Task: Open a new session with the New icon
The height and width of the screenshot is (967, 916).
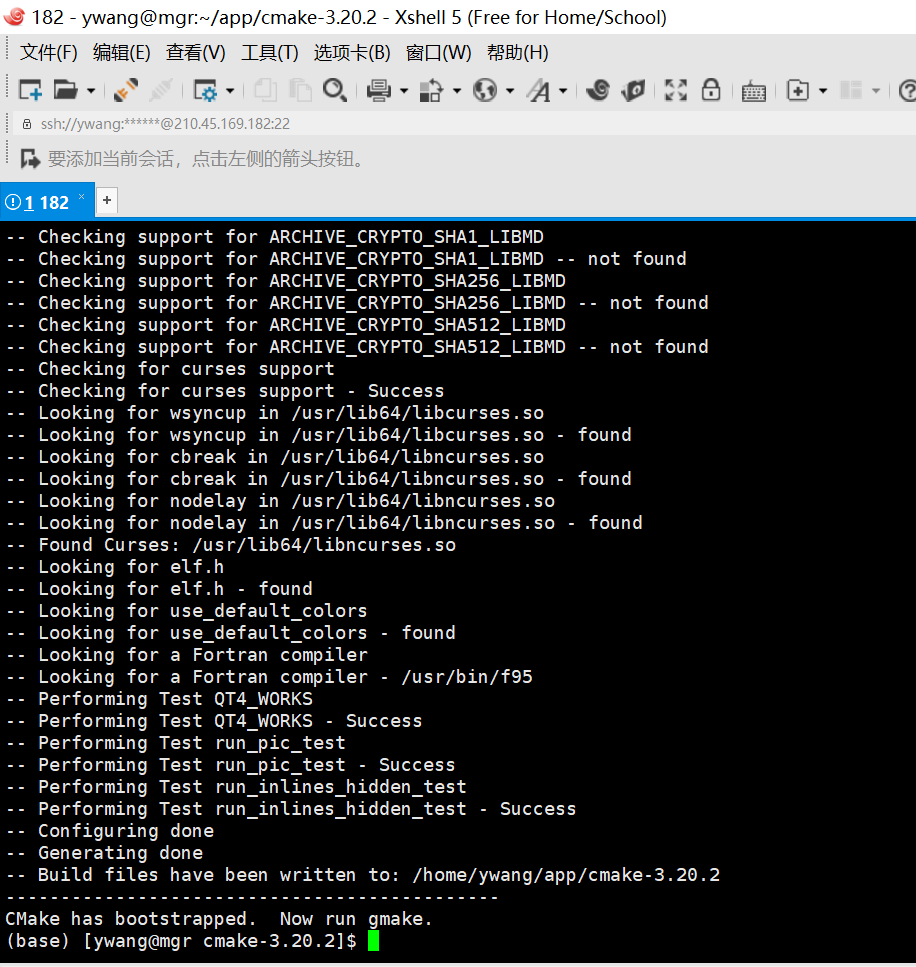Action: pyautogui.click(x=30, y=90)
